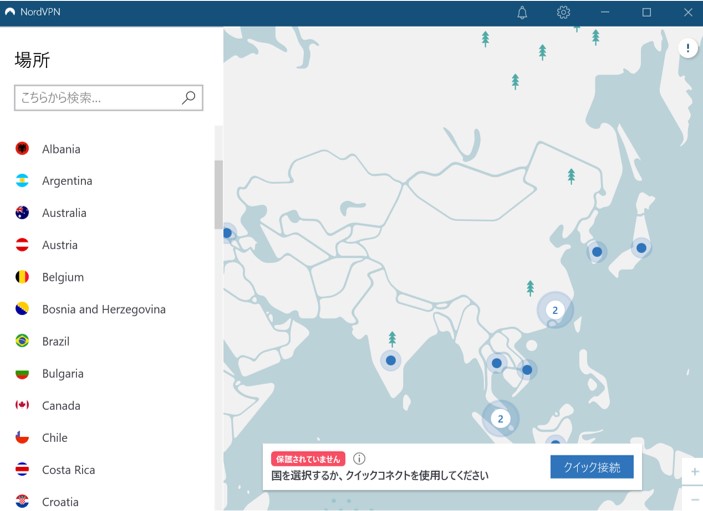Viewport: 703px width, 511px height.
Task: Click the India server pin on map
Action: 391,360
